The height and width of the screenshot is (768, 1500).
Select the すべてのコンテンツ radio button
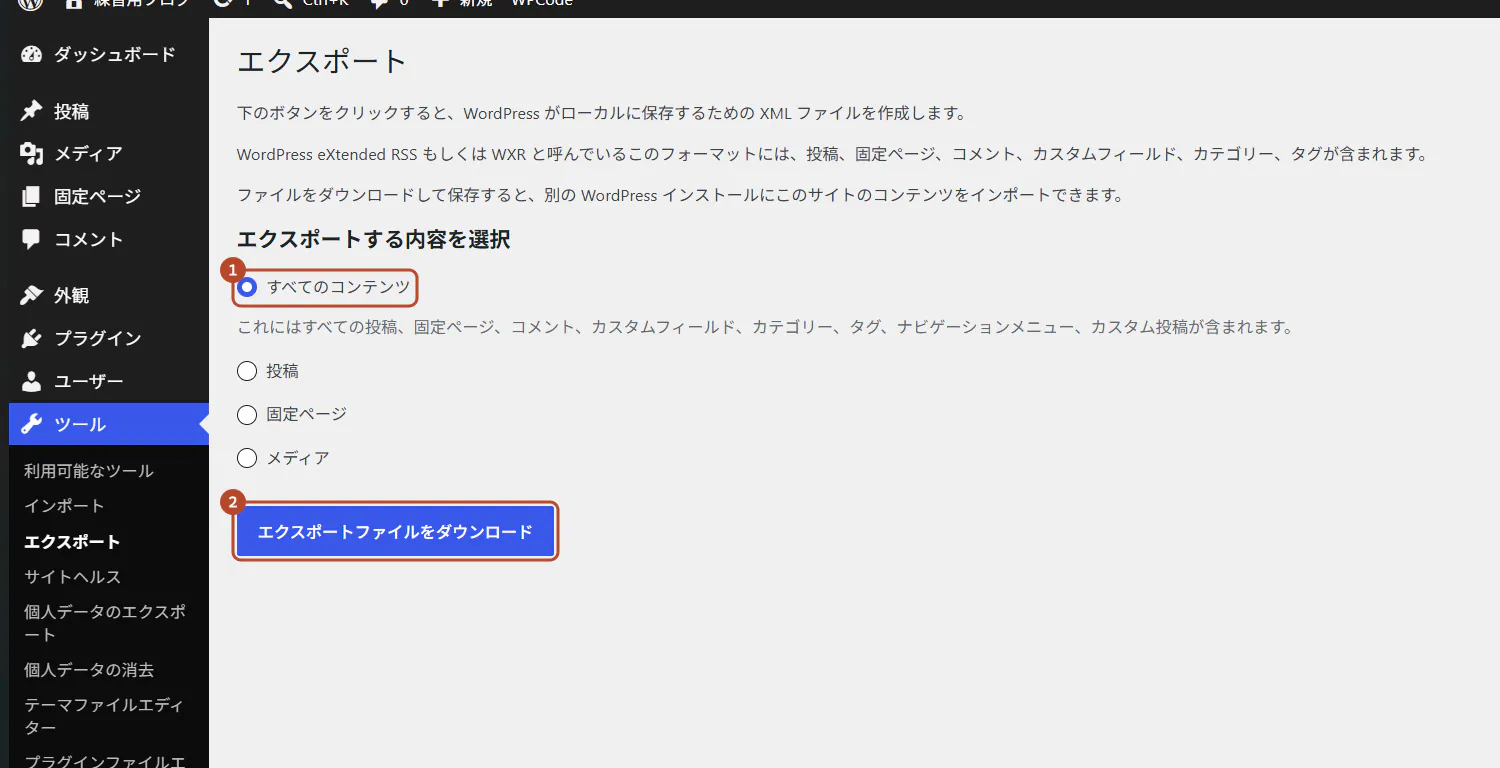247,288
